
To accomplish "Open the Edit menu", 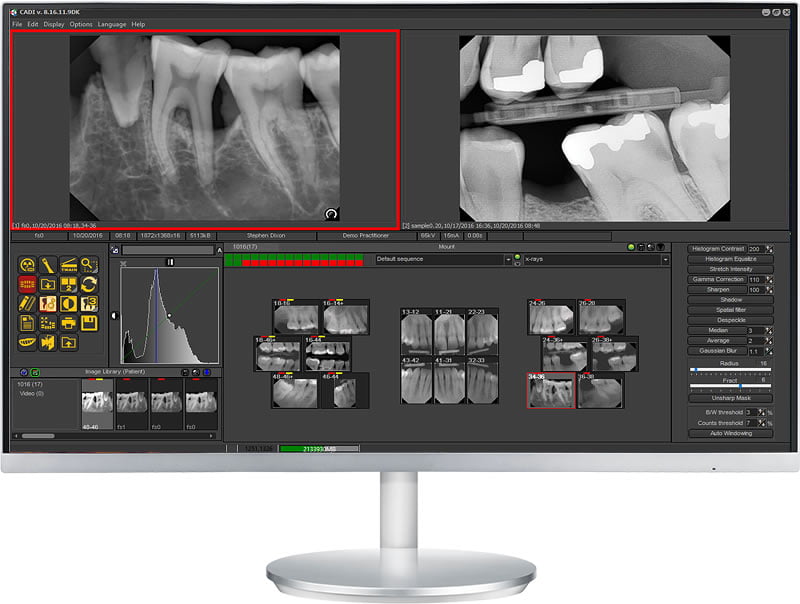I will pos(33,24).
